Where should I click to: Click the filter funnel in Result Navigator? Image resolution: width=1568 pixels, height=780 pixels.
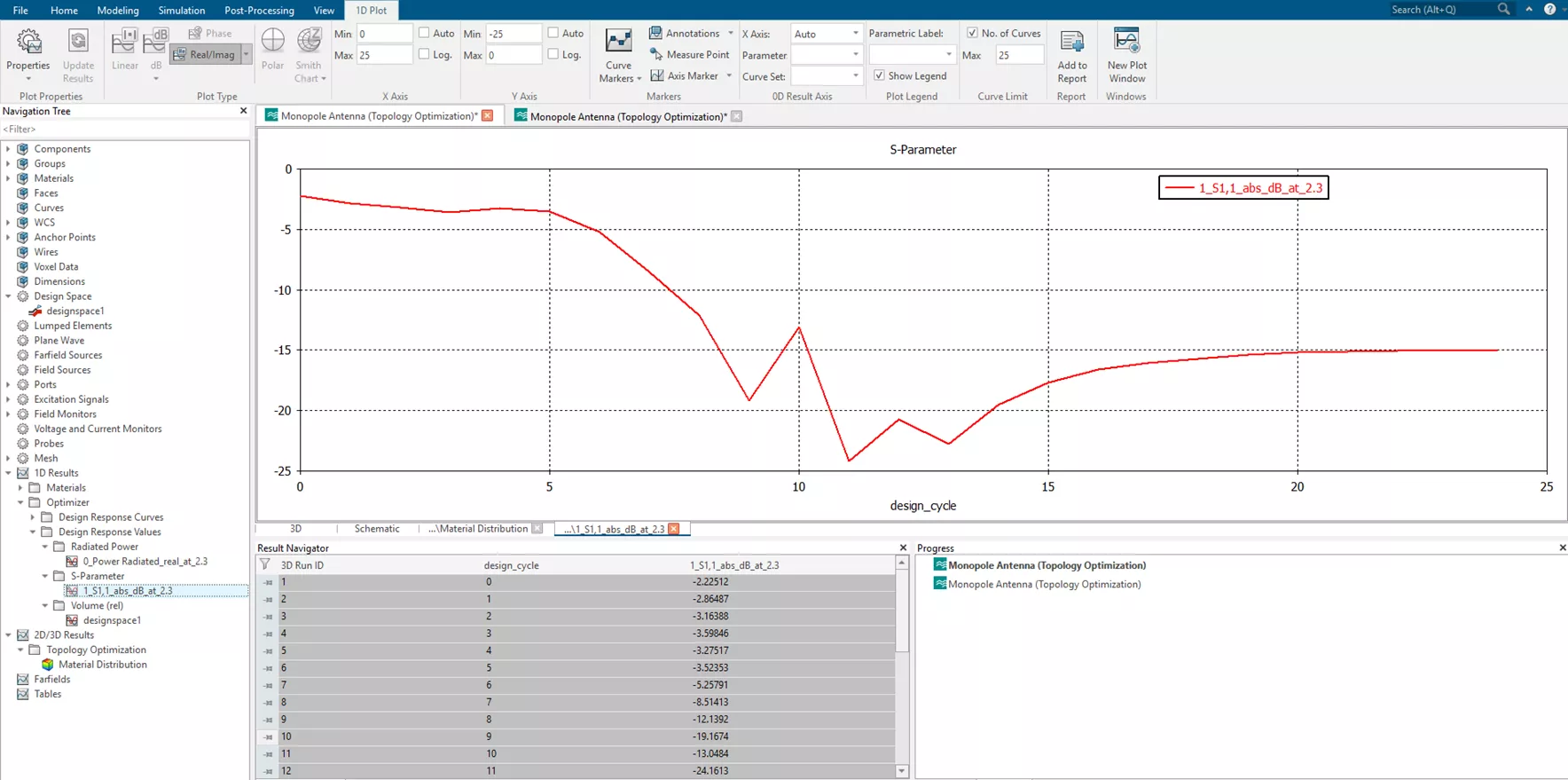(x=265, y=564)
